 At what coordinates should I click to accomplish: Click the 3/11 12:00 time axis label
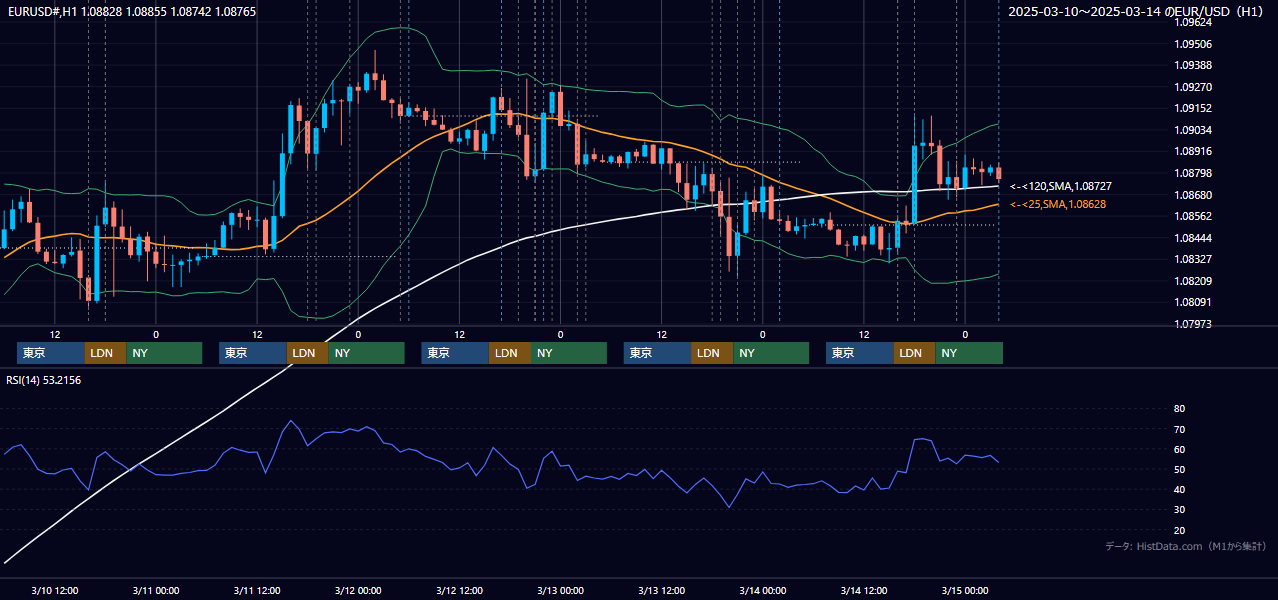[x=257, y=590]
